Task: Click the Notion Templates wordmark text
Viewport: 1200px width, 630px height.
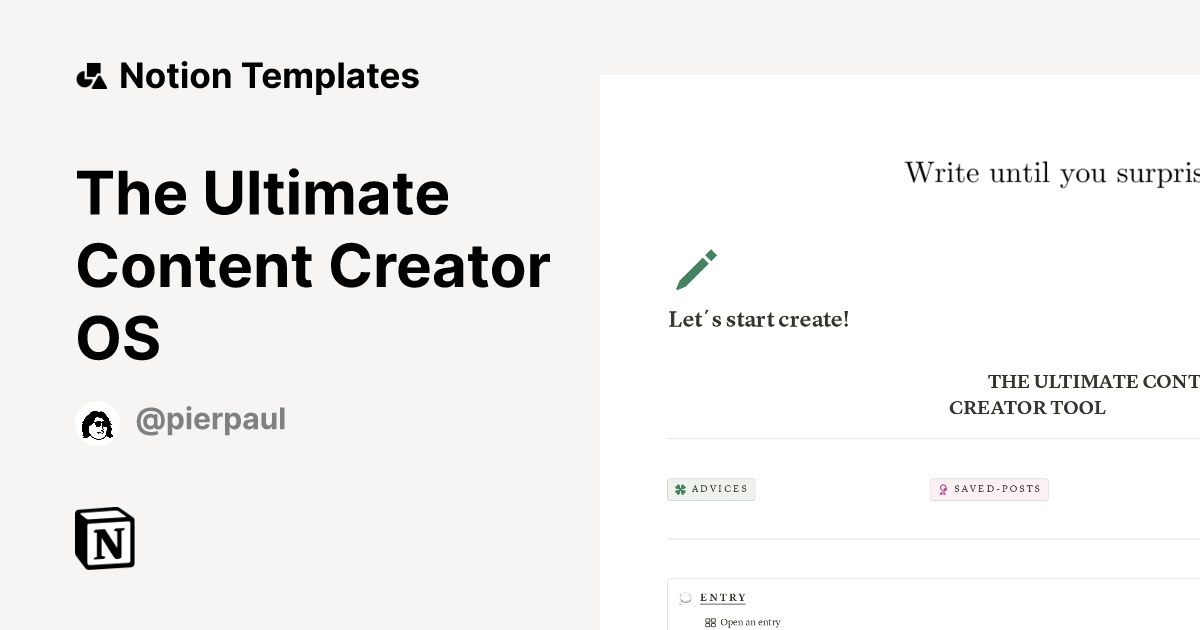Action: tap(269, 75)
